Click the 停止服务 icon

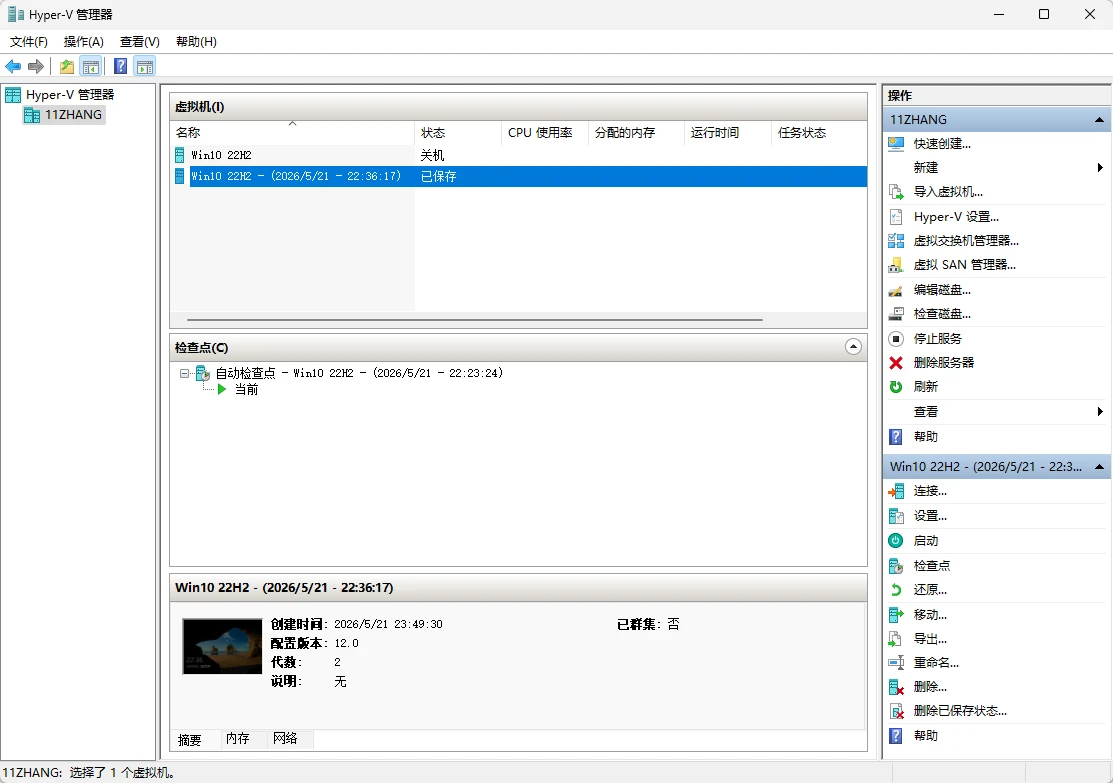[896, 339]
